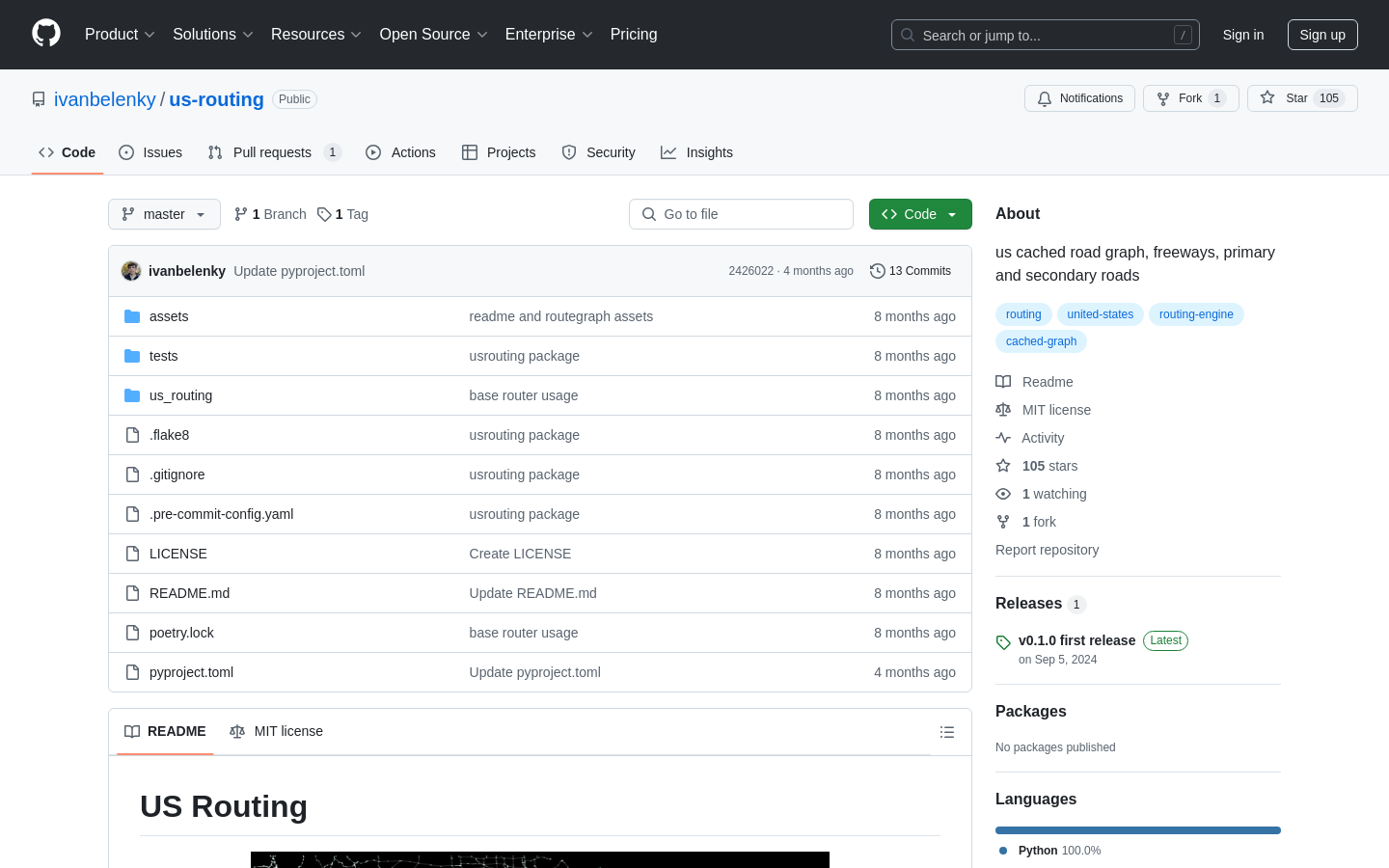The image size is (1389, 868).
Task: Click the release tag icon for v0.1.0
Action: (1003, 642)
